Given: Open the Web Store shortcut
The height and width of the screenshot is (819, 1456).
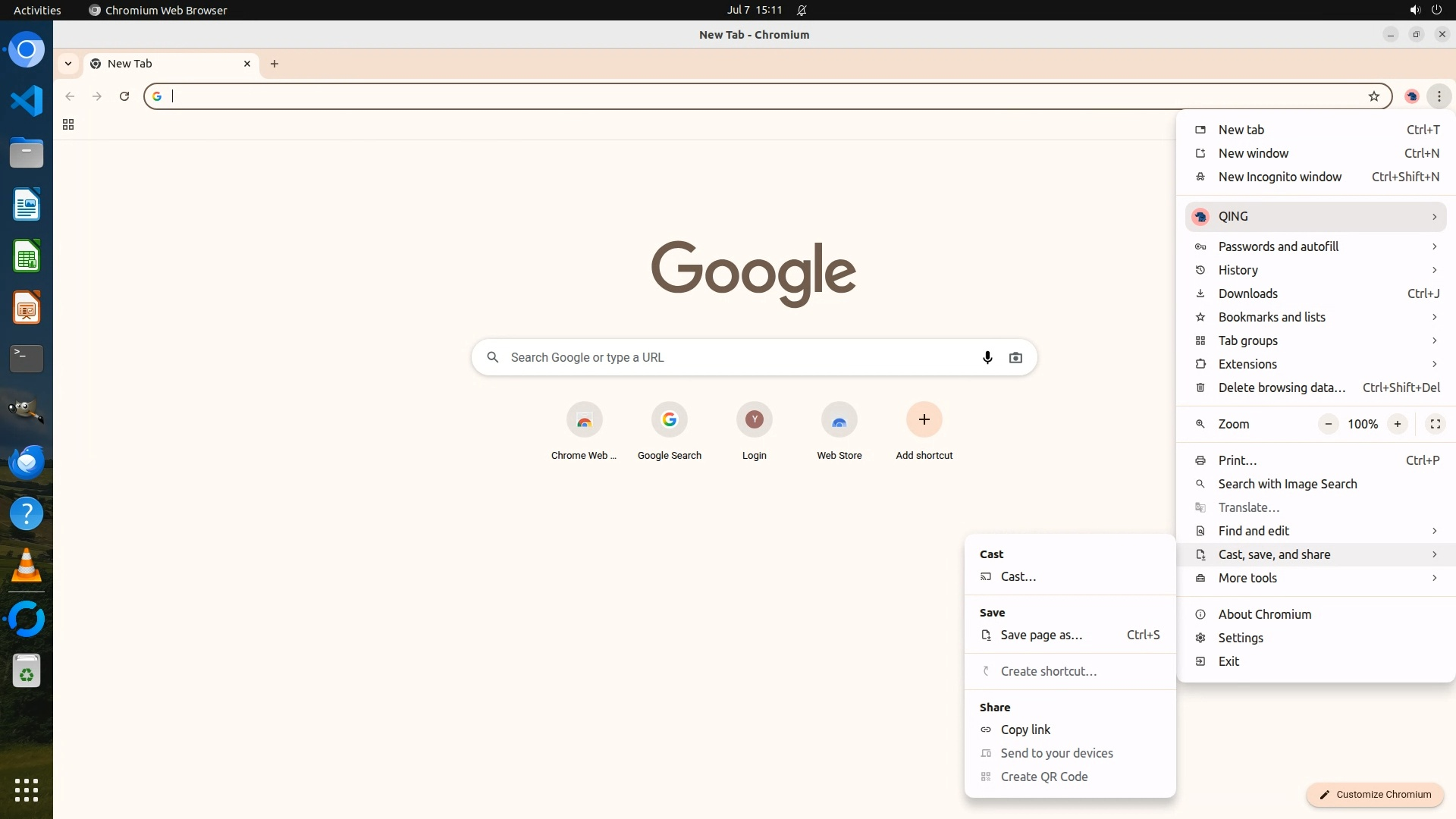Looking at the screenshot, I should 839,420.
